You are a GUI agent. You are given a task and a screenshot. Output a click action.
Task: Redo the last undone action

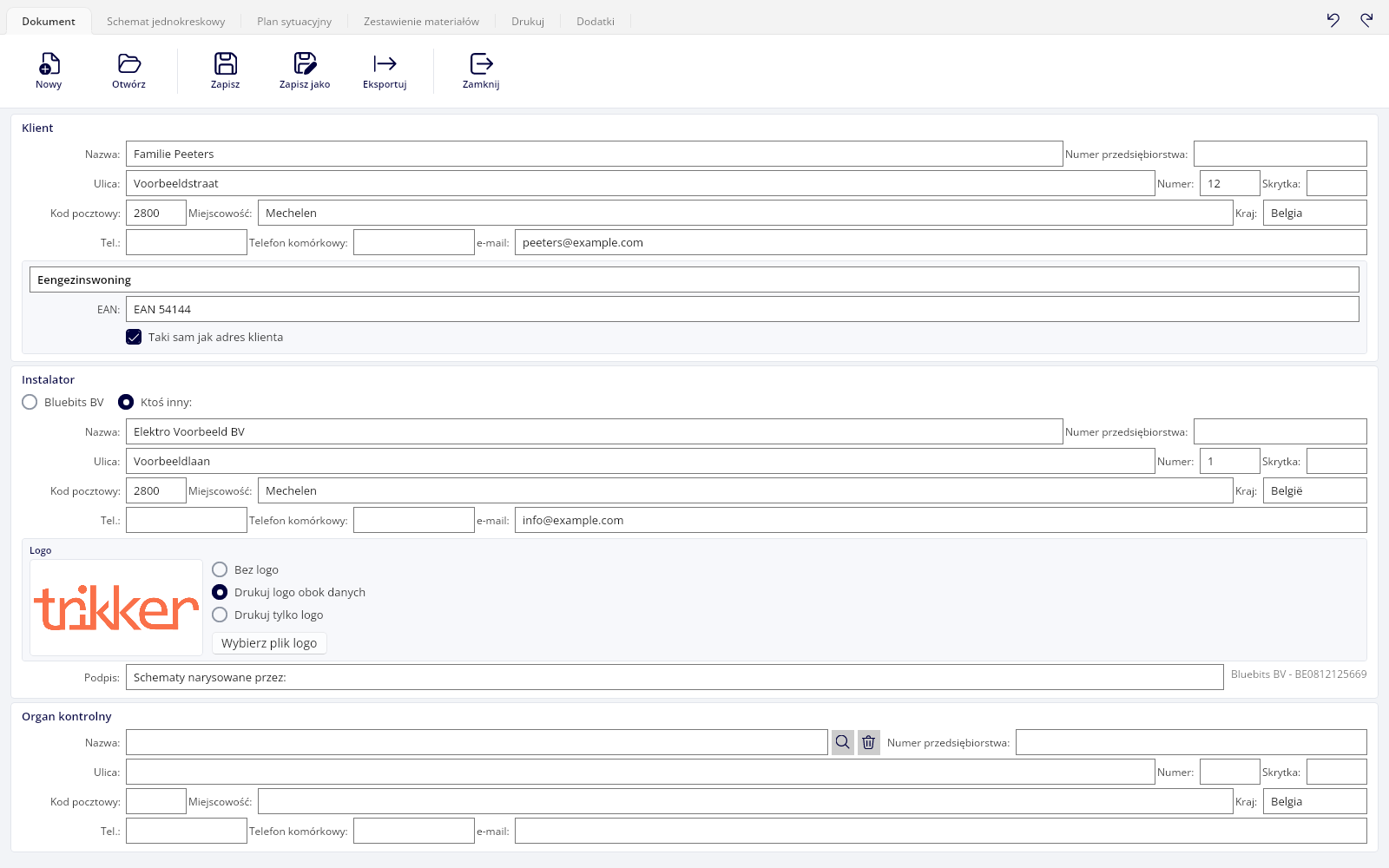pyautogui.click(x=1366, y=20)
